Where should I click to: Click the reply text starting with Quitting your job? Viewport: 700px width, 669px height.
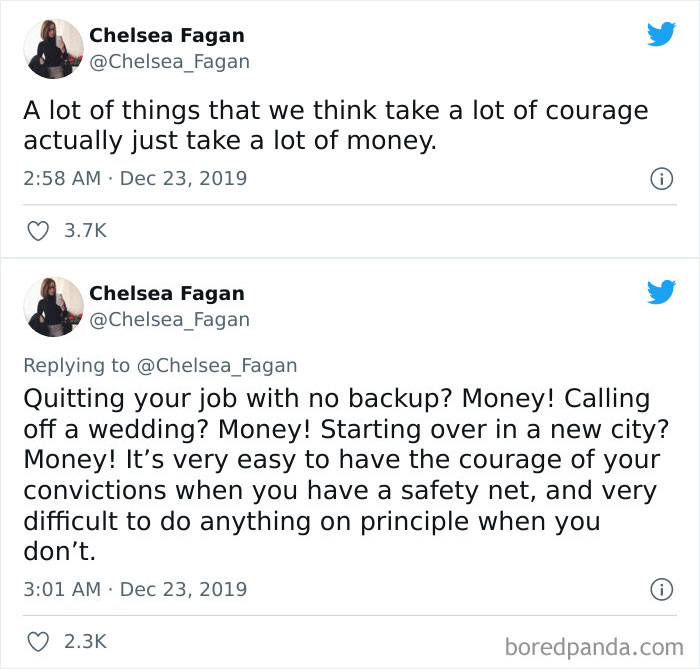[x=340, y=475]
